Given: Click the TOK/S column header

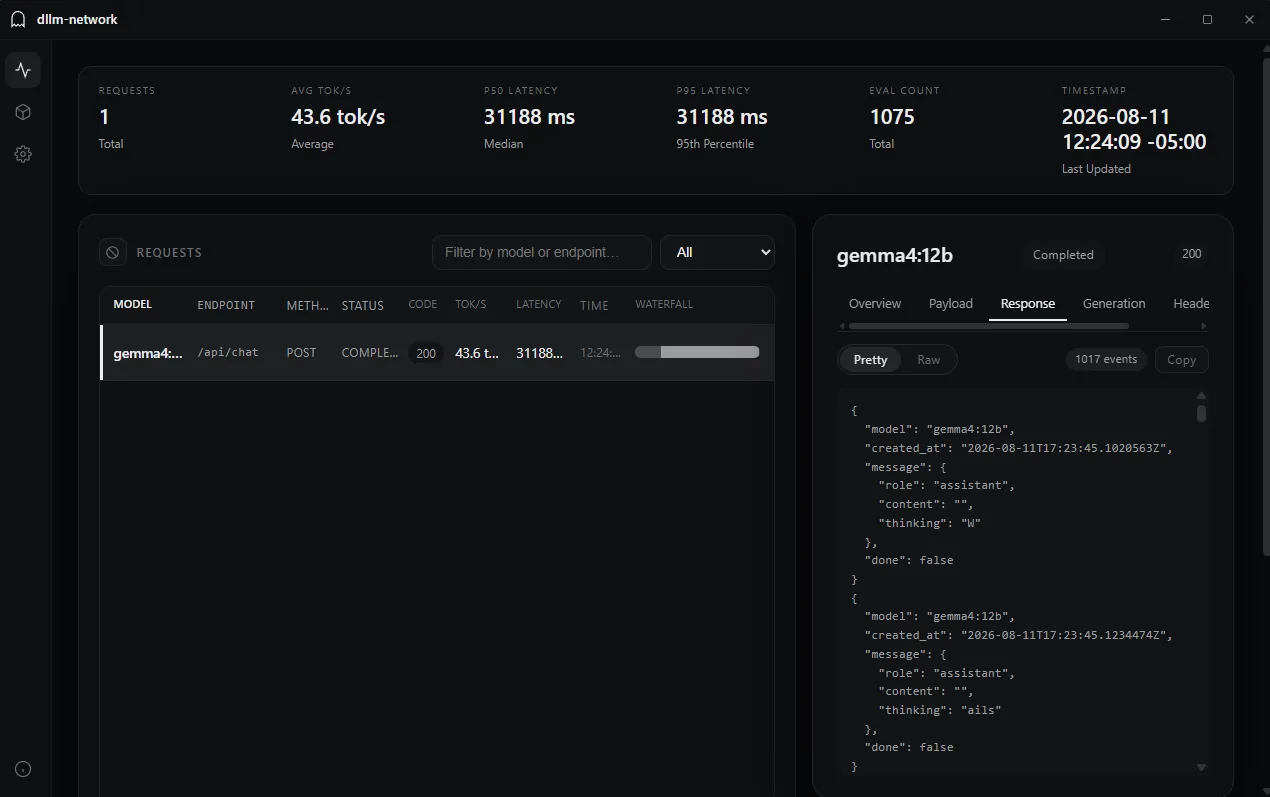Looking at the screenshot, I should tap(471, 304).
